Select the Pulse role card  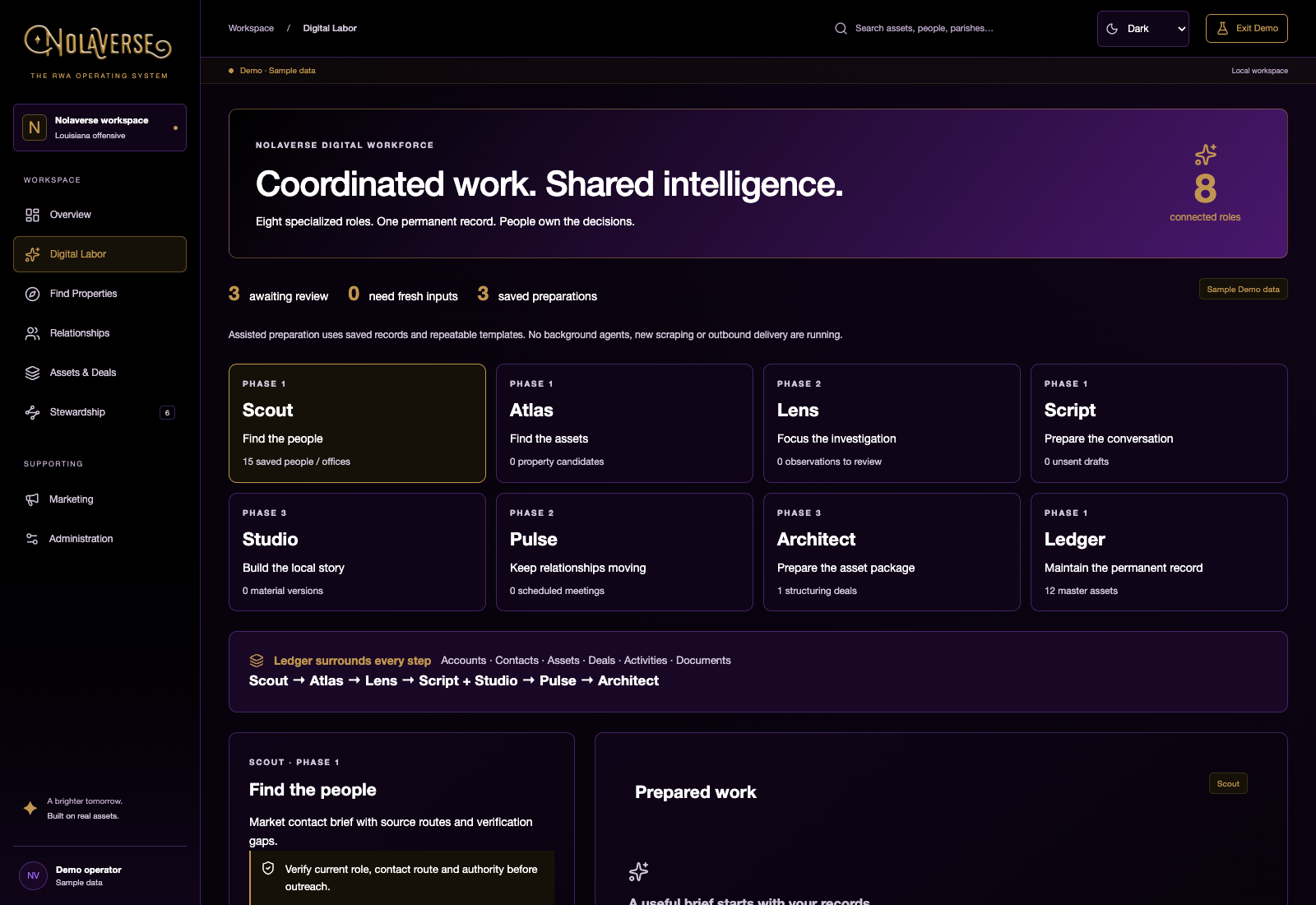coord(624,552)
